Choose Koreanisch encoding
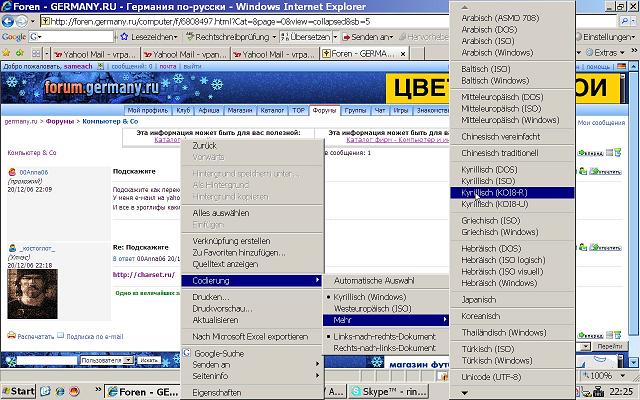This screenshot has height=400, width=640. click(x=512, y=316)
